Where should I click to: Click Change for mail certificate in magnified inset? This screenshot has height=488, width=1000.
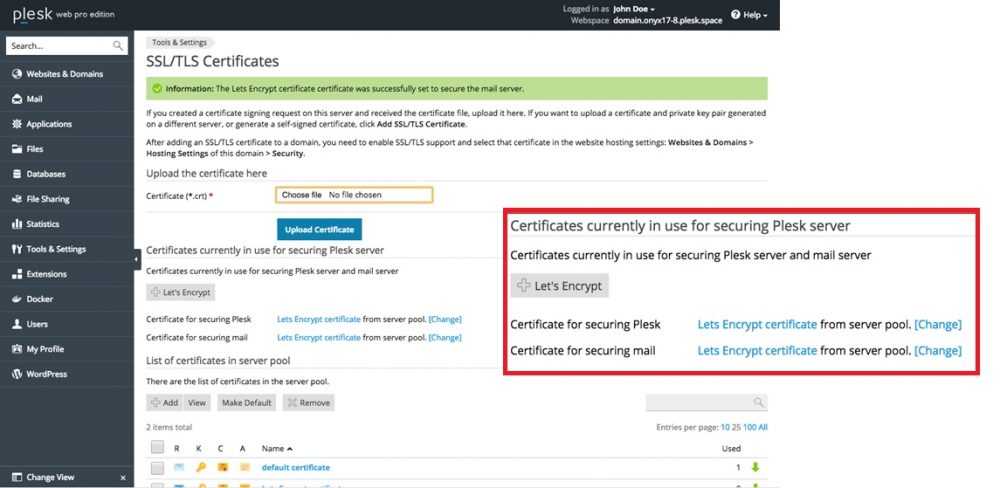(938, 350)
